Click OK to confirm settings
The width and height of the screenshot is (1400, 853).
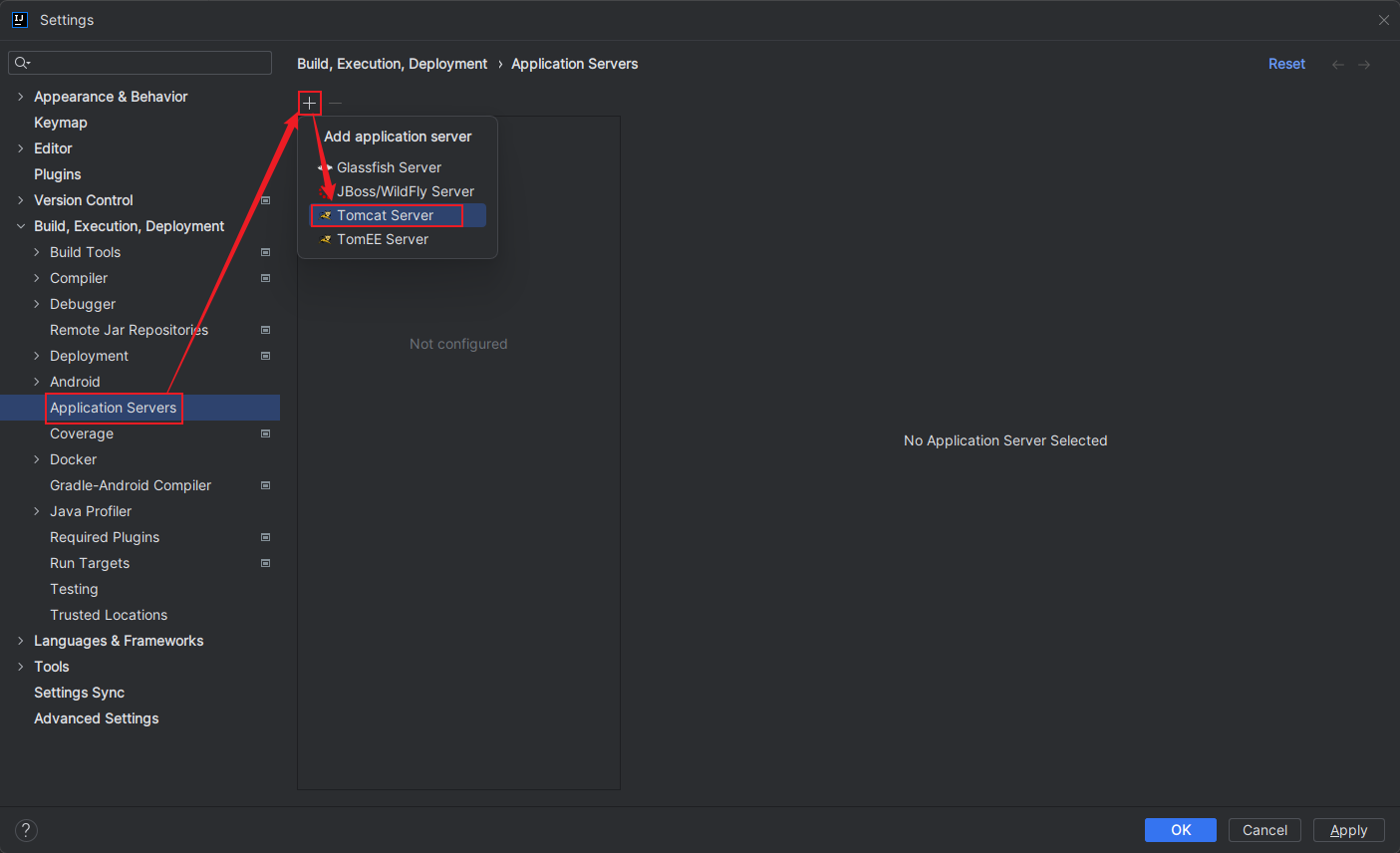1181,830
